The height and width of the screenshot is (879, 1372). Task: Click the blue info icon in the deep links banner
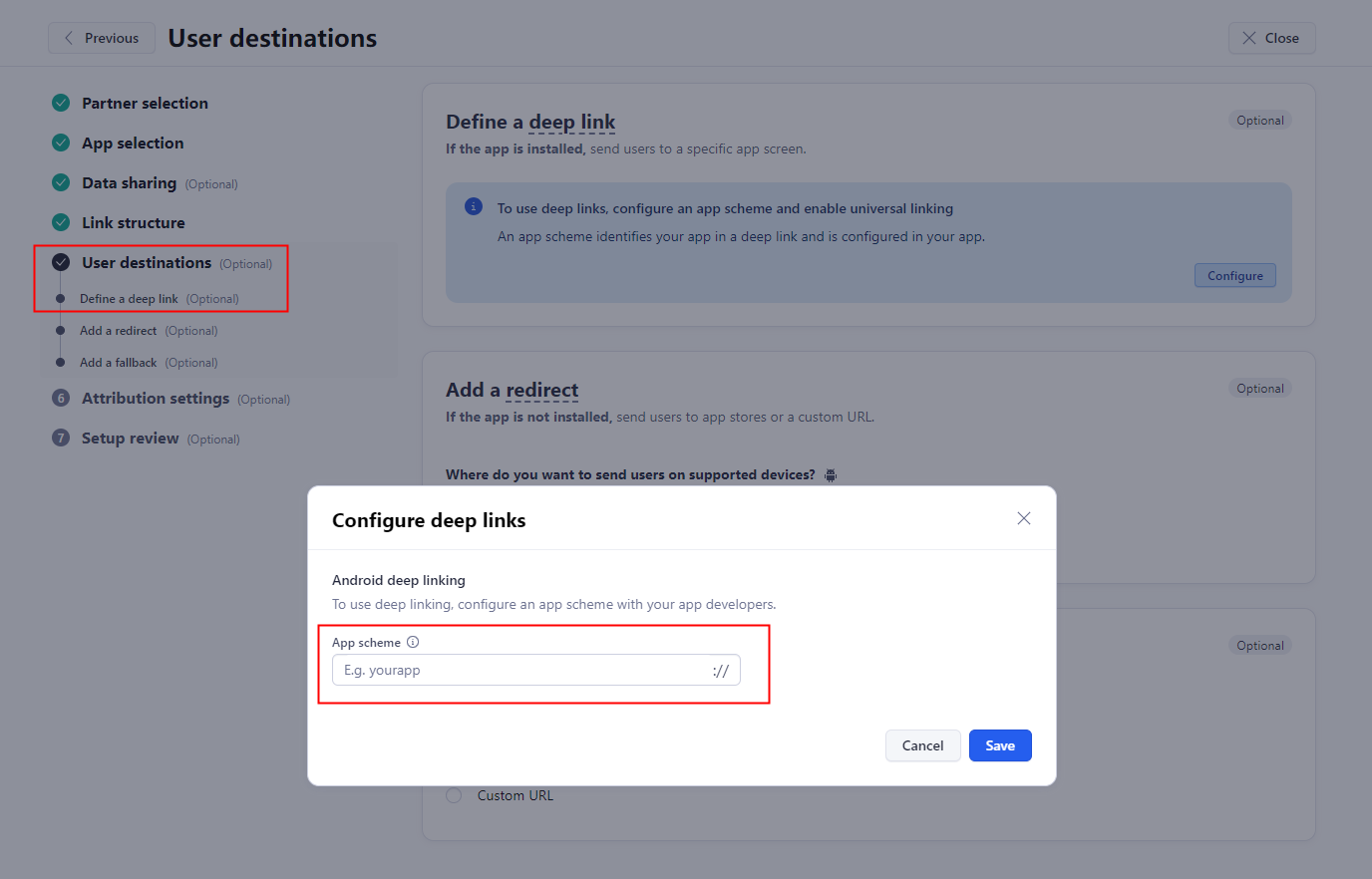point(473,206)
